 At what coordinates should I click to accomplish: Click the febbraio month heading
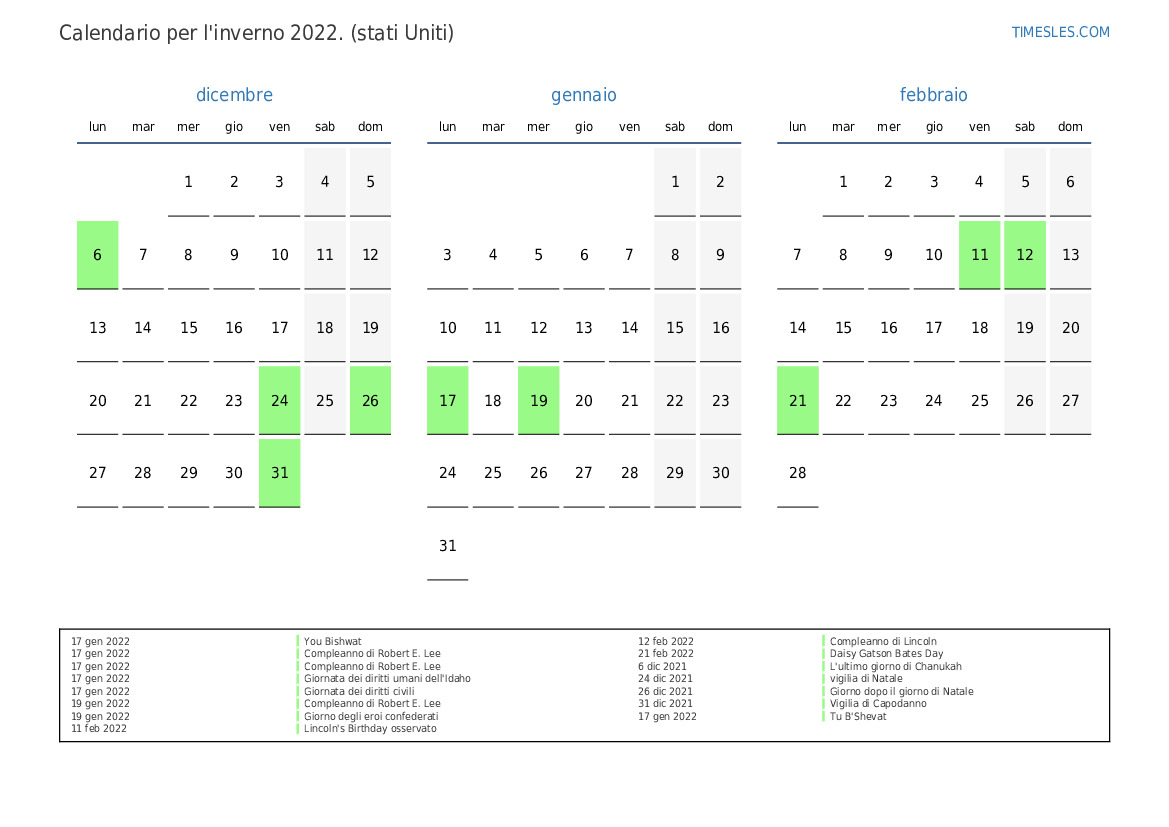tap(933, 95)
